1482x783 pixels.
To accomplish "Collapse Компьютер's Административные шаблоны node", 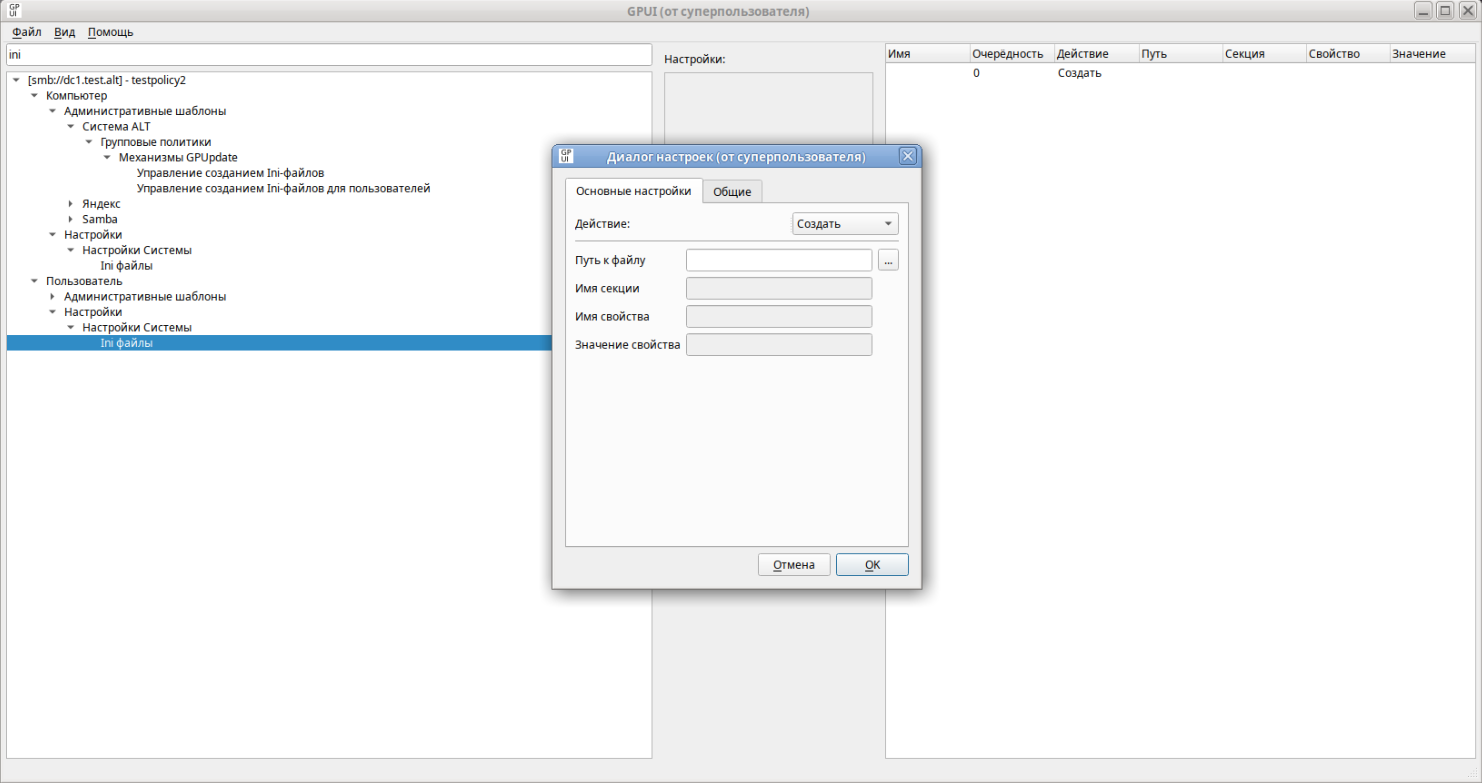I will click(x=52, y=111).
